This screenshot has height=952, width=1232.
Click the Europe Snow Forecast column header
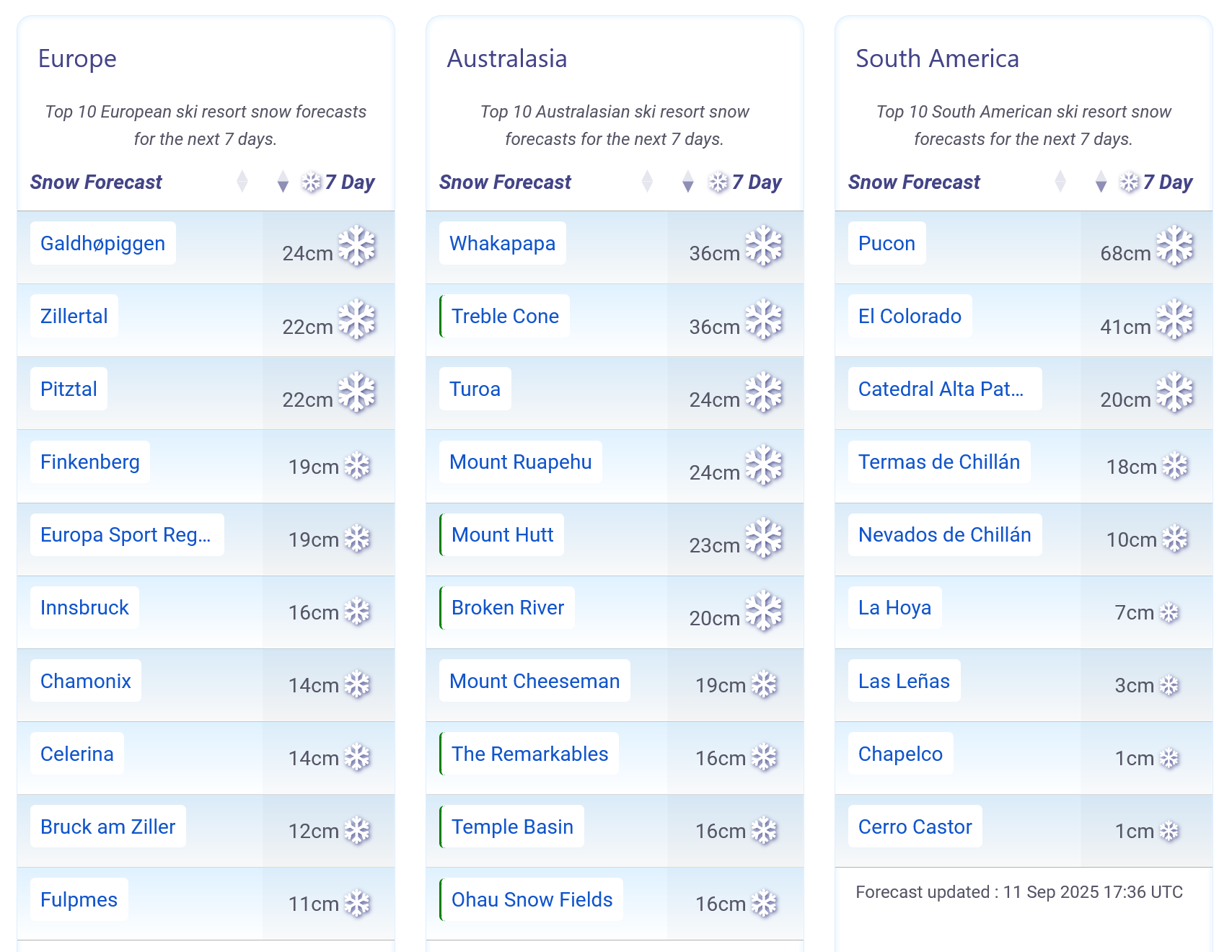(x=96, y=182)
